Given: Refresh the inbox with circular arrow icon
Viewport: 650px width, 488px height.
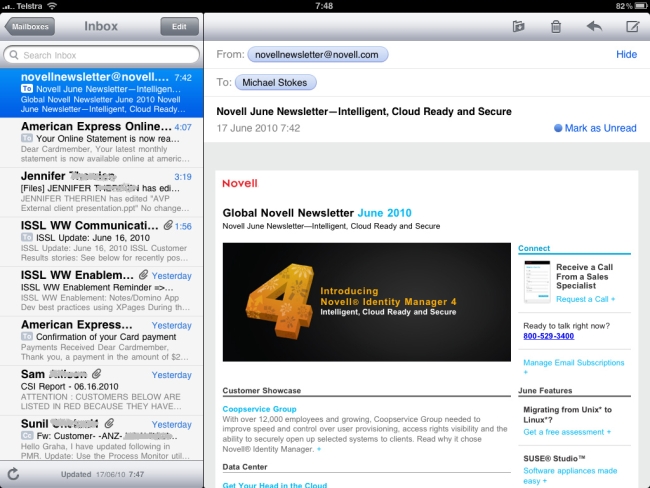Looking at the screenshot, I should pos(13,474).
